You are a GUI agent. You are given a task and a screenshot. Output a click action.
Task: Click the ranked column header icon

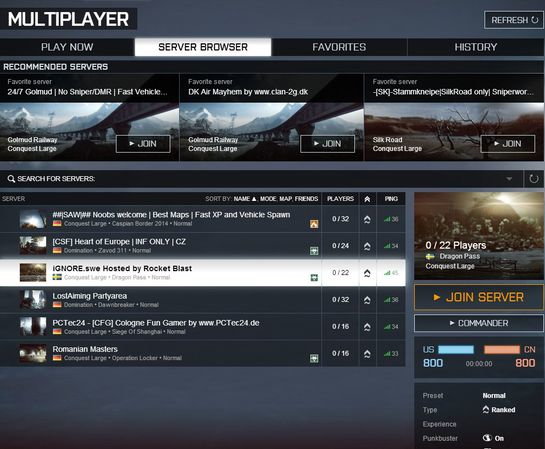coord(367,199)
